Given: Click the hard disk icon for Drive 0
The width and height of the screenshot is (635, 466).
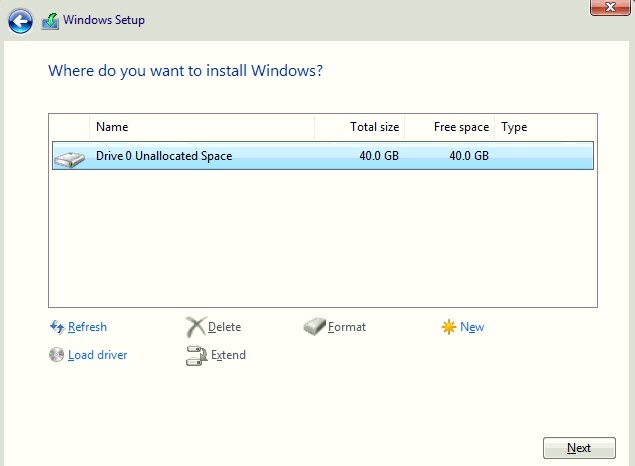Looking at the screenshot, I should pyautogui.click(x=70, y=157).
